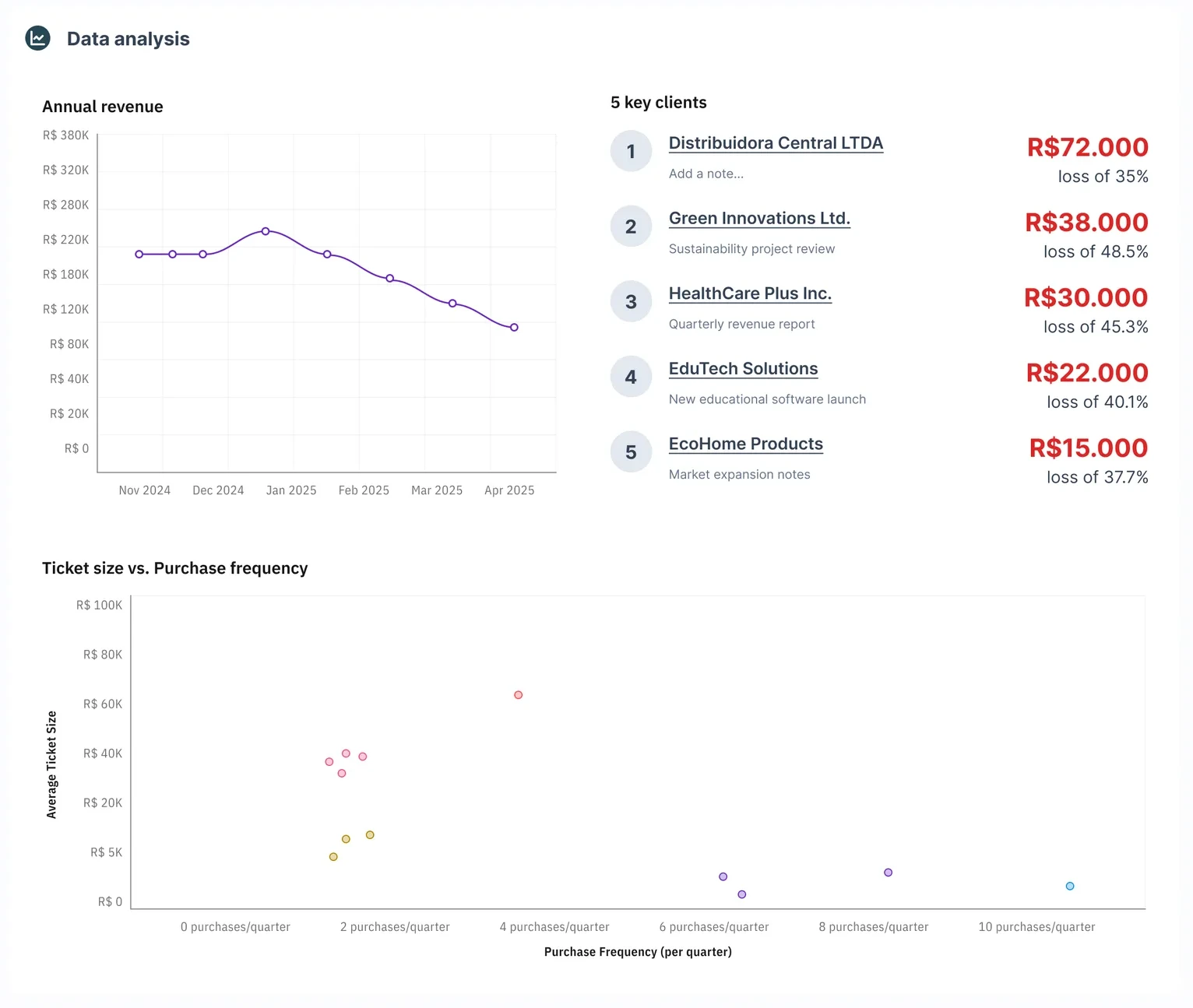Click the last revenue point near Apr 2025
The image size is (1193, 1008).
[x=514, y=328]
